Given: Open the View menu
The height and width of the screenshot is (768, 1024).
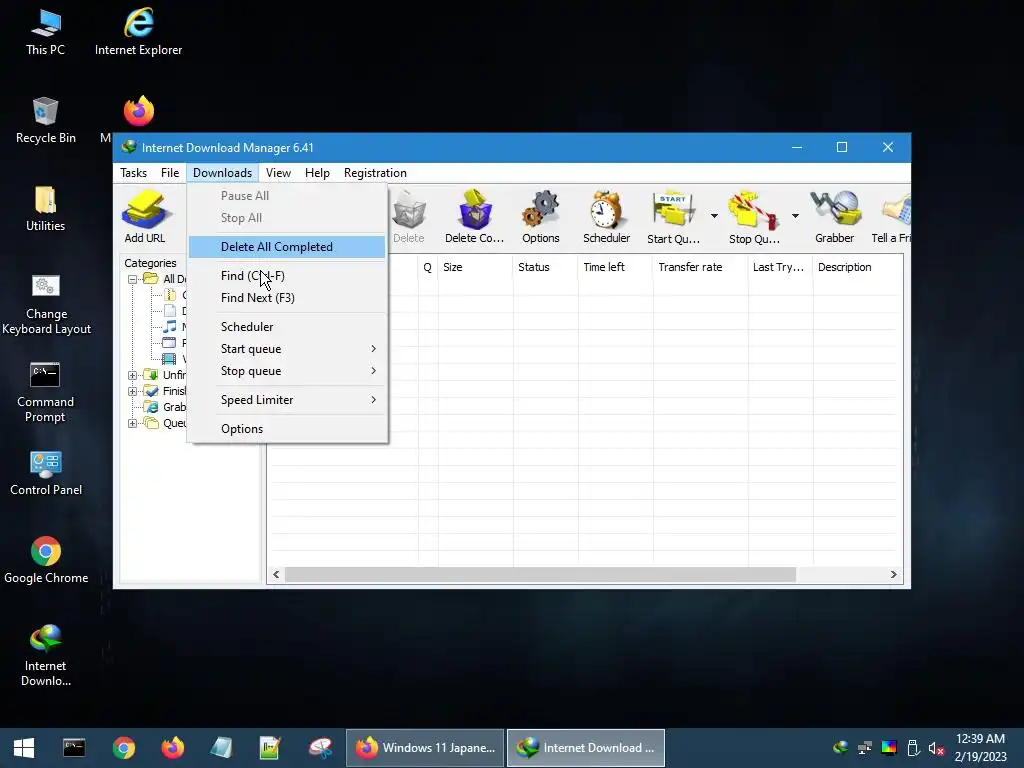Looking at the screenshot, I should [x=278, y=173].
